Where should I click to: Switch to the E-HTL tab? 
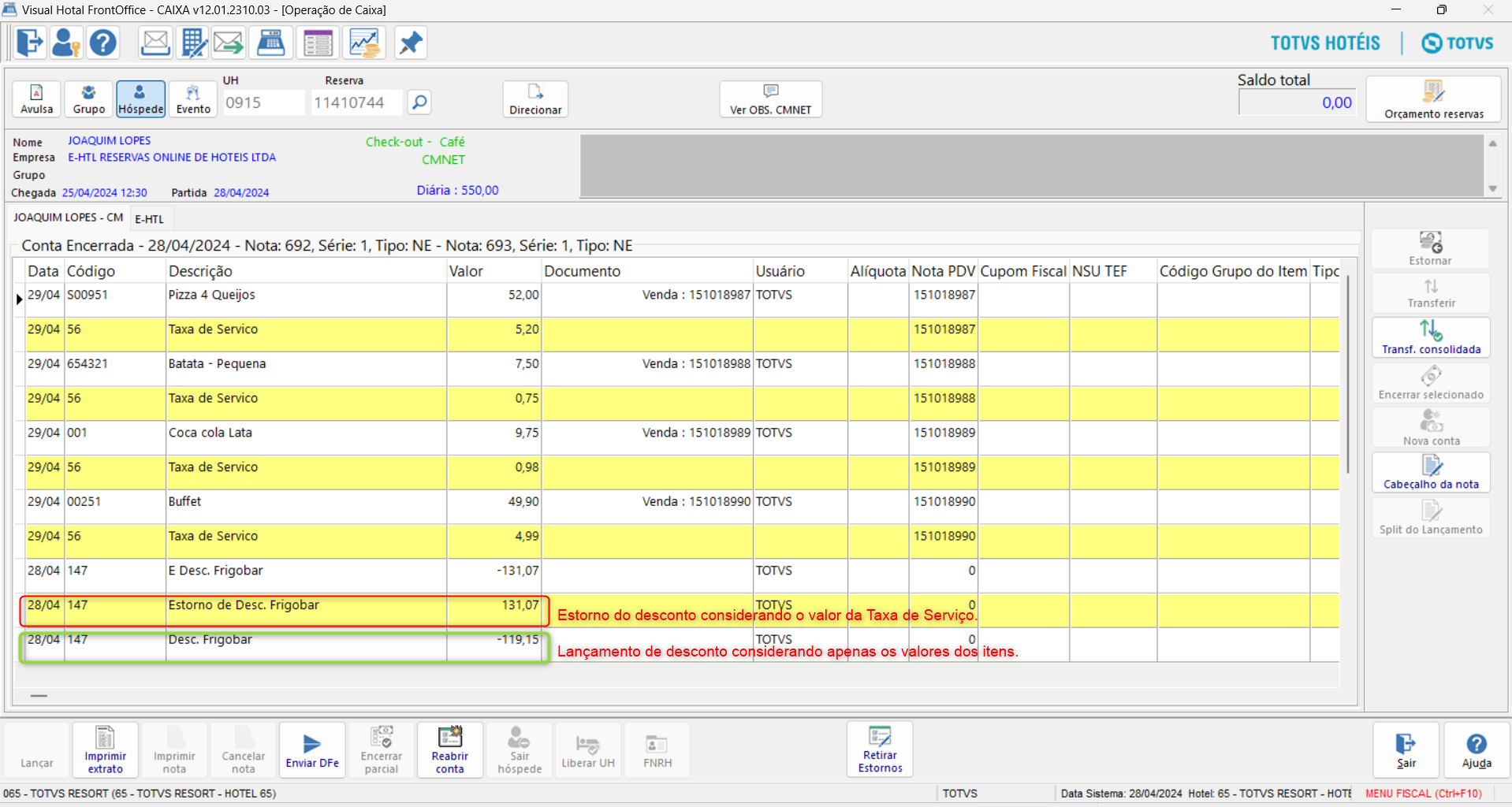click(x=149, y=219)
